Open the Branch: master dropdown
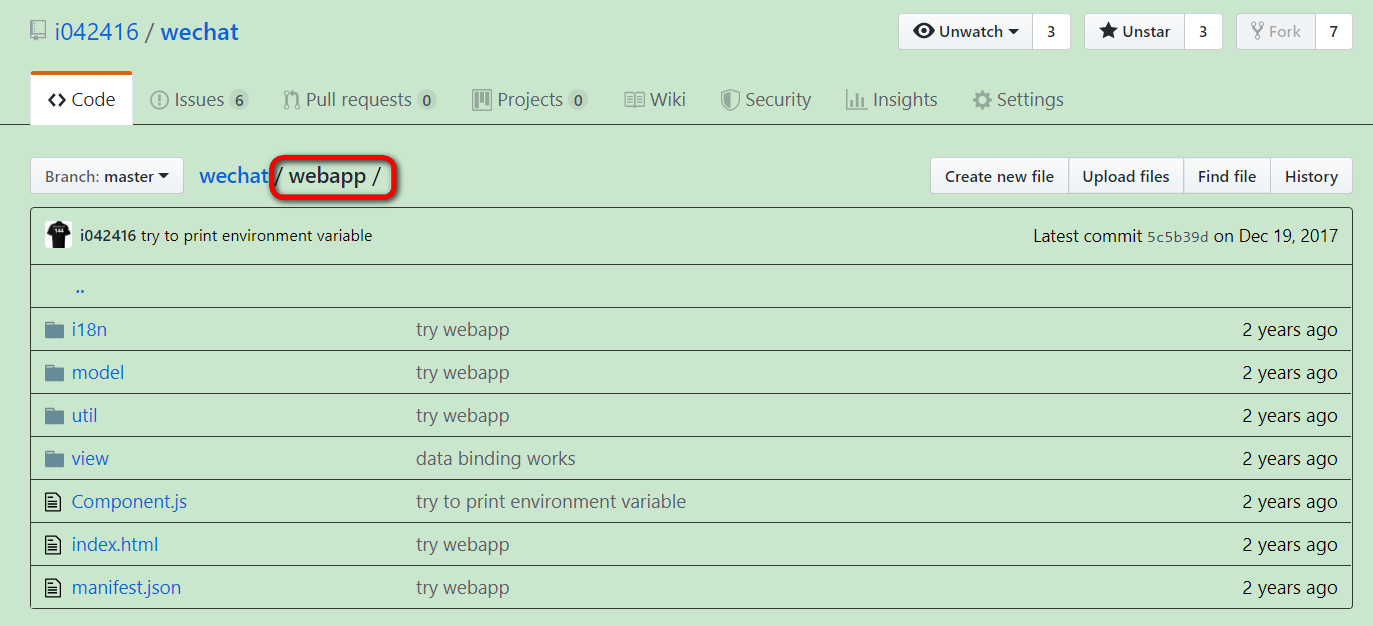Viewport: 1373px width, 626px height. [107, 176]
